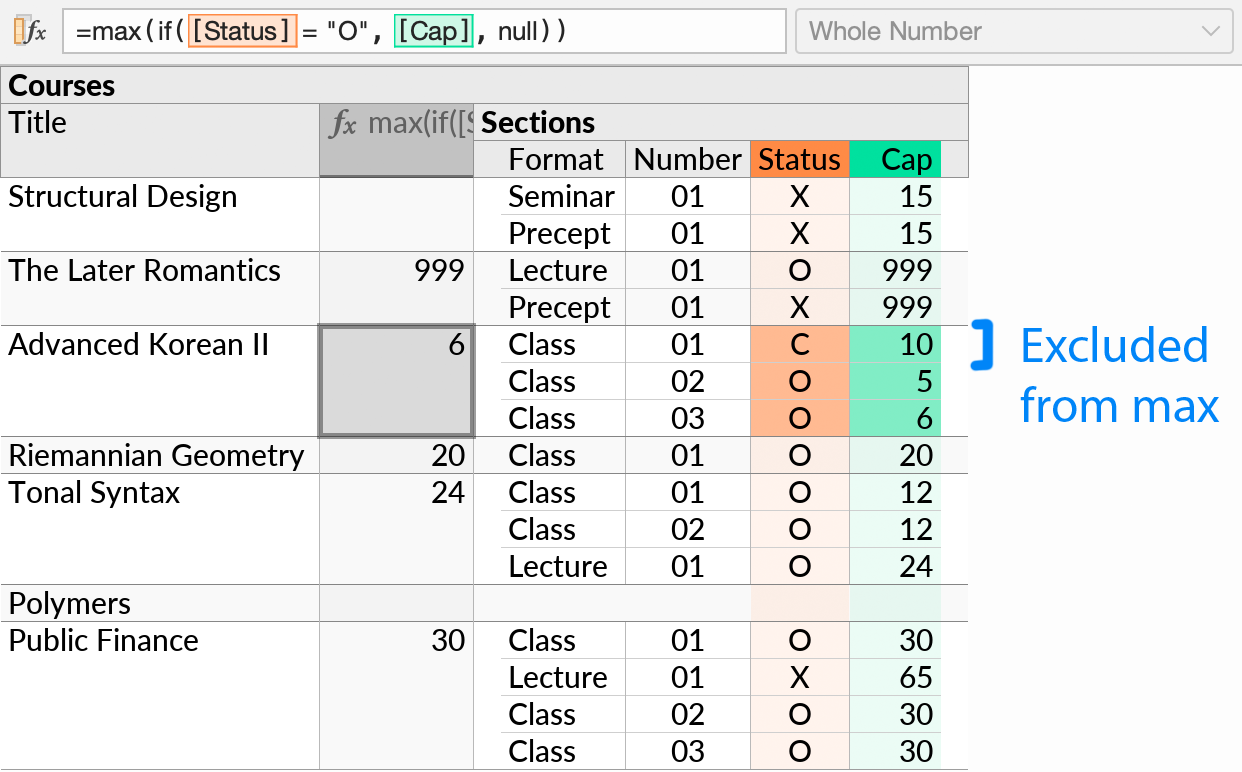Select the orange Status column header
This screenshot has height=772, width=1242.
pos(799,159)
